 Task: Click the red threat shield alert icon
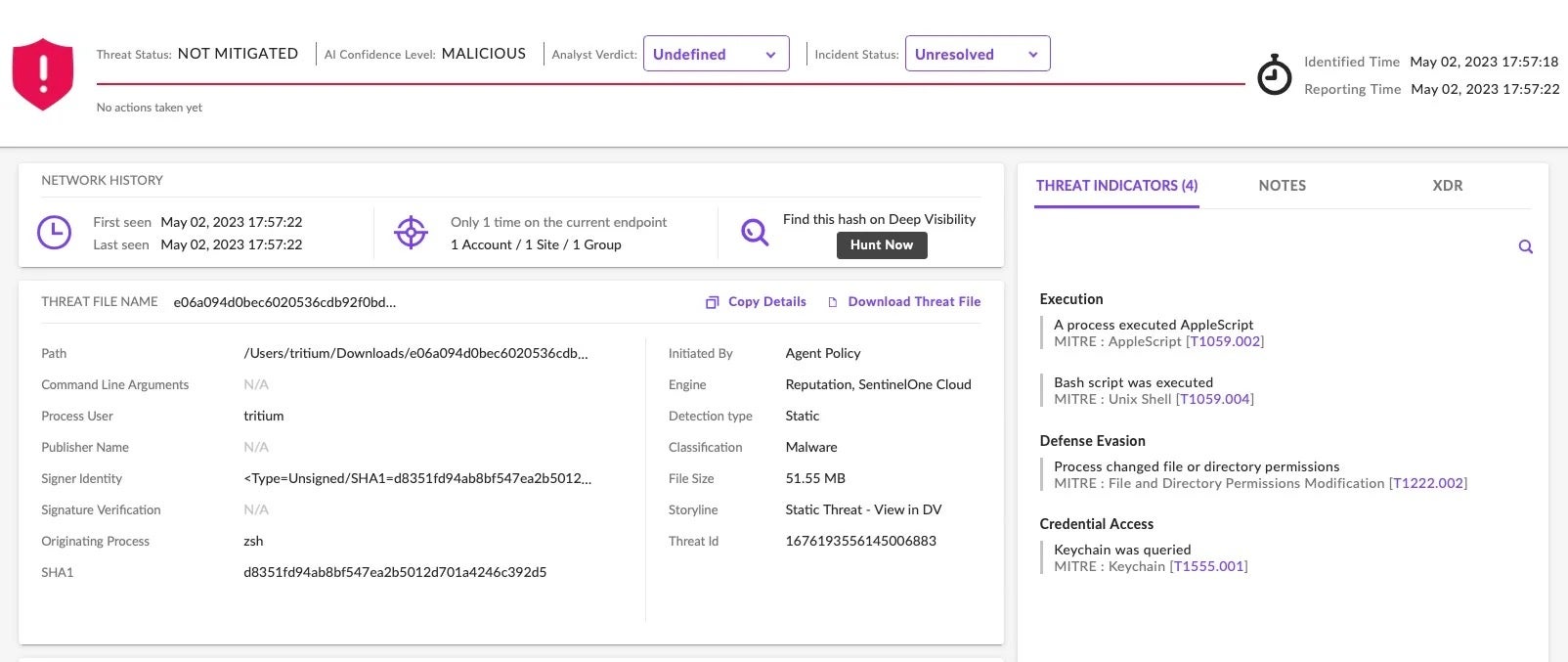tap(42, 74)
